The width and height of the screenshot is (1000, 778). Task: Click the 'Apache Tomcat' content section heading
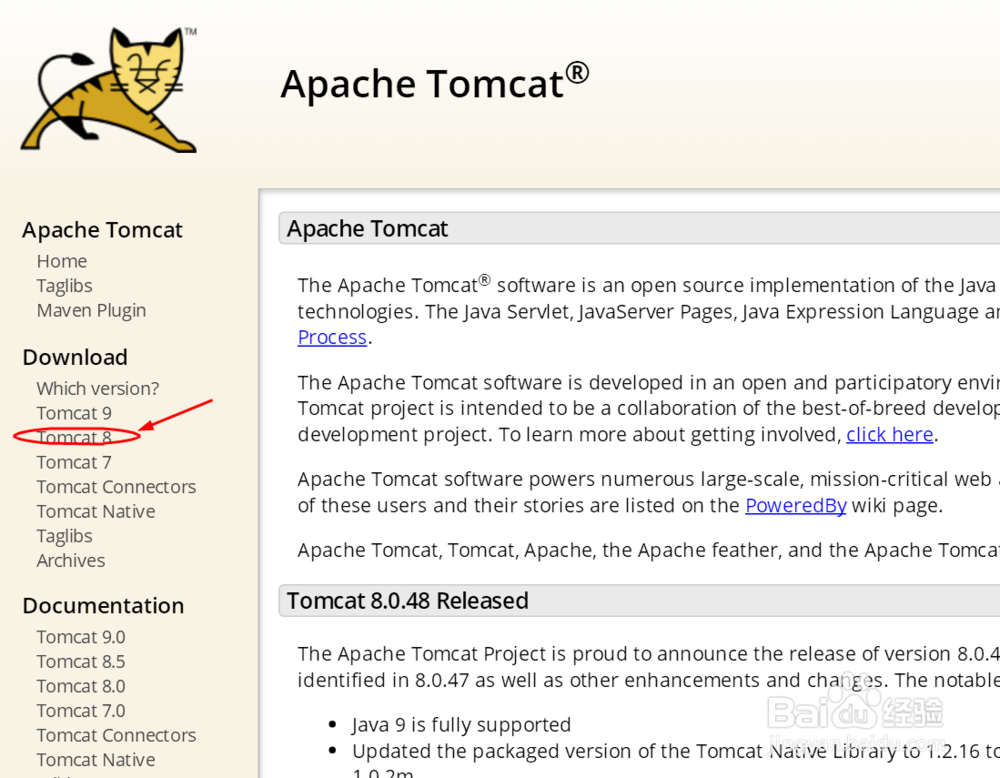pos(367,228)
